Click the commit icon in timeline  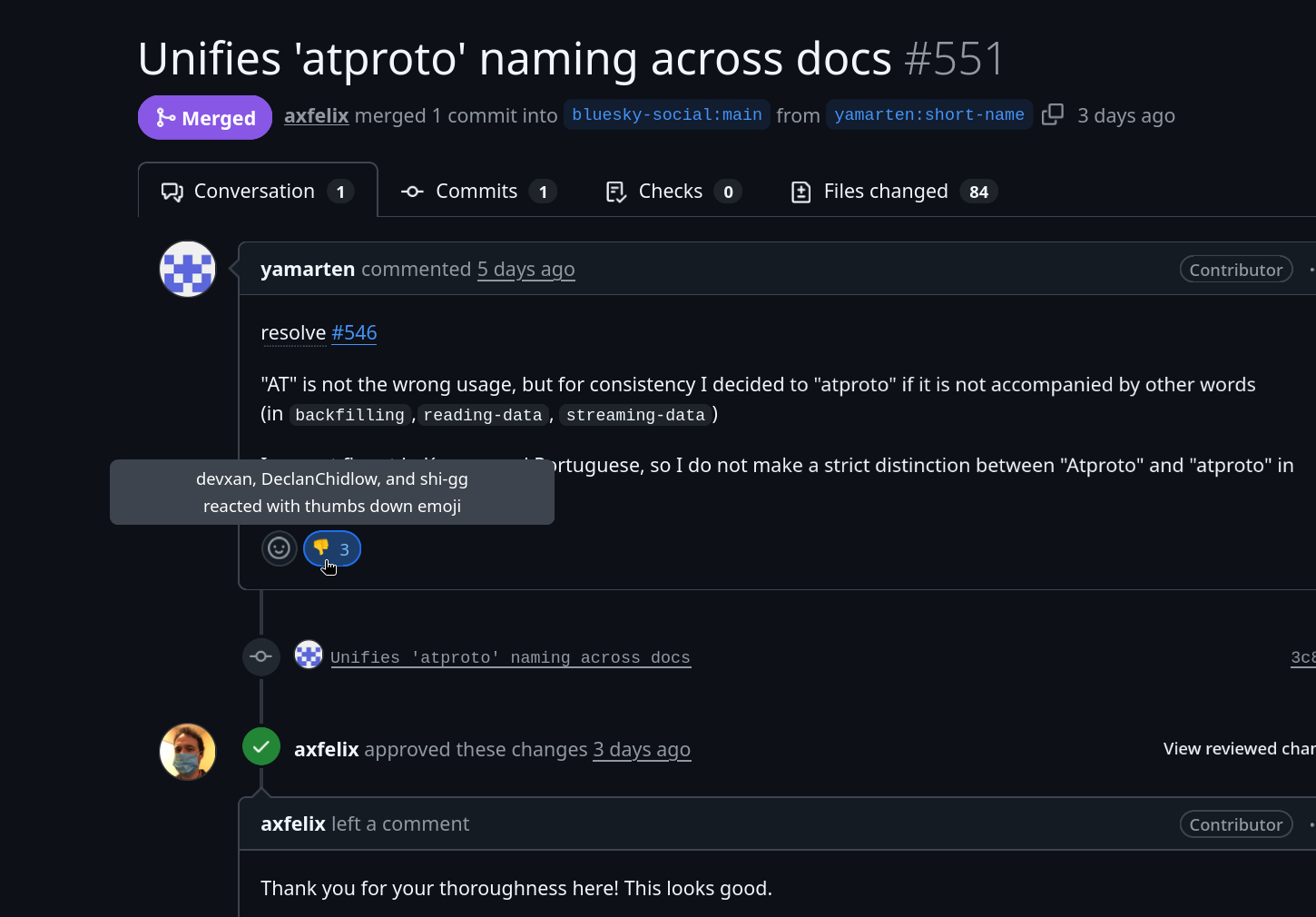coord(261,656)
